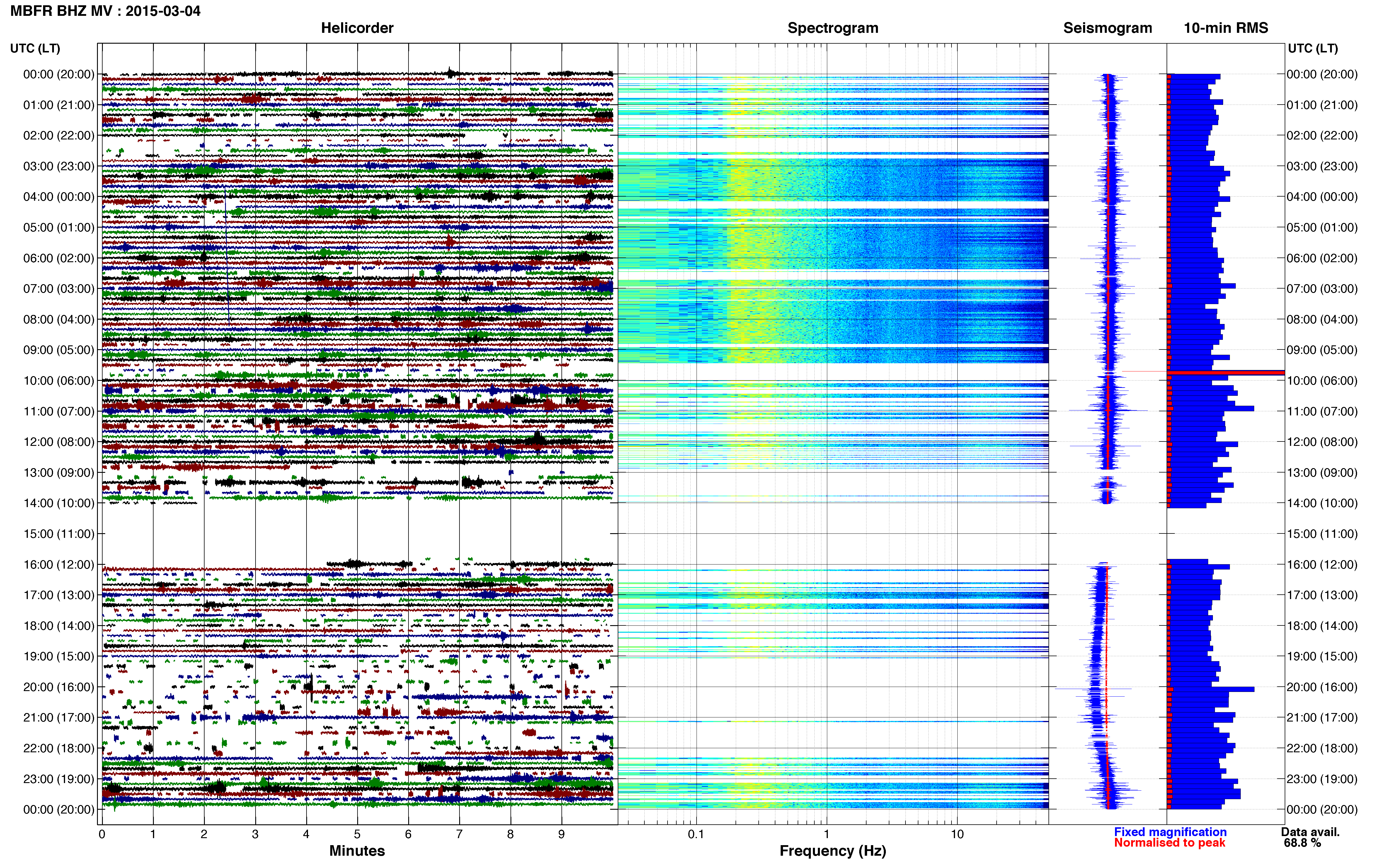Click the "Minutes" axis title under helicorder

(x=357, y=851)
